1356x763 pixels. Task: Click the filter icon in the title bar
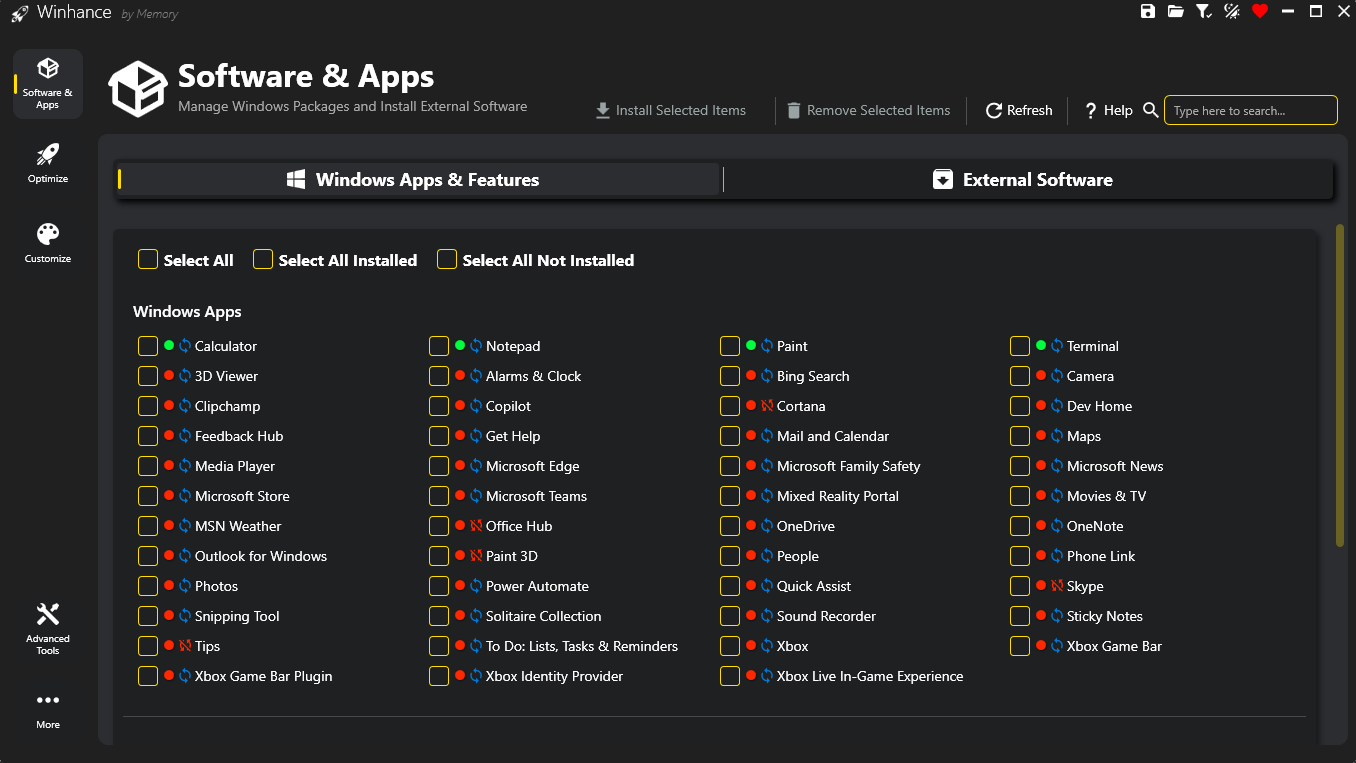(1203, 11)
